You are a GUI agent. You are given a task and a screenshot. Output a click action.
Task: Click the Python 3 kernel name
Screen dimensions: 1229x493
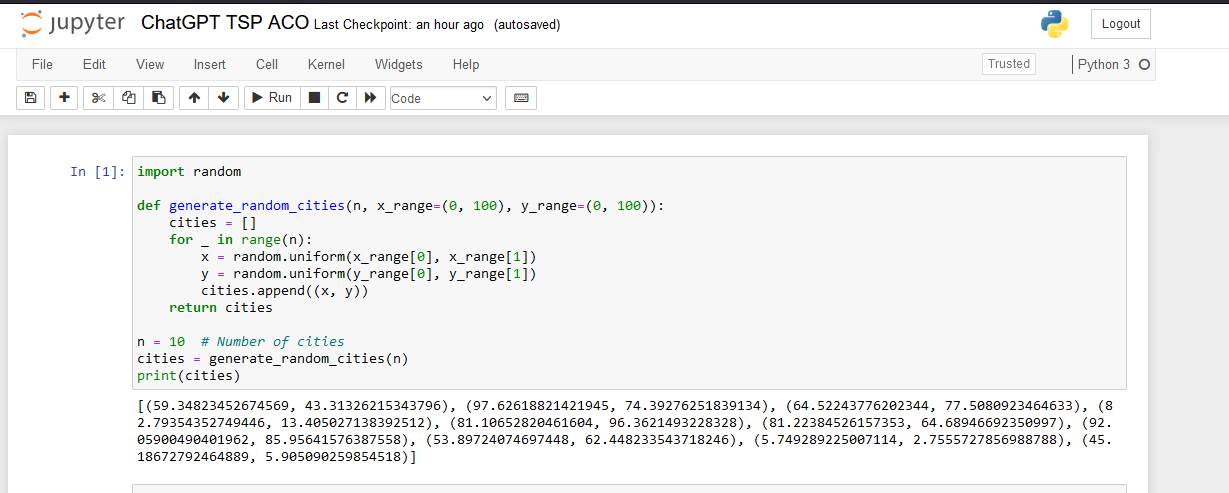(1104, 64)
